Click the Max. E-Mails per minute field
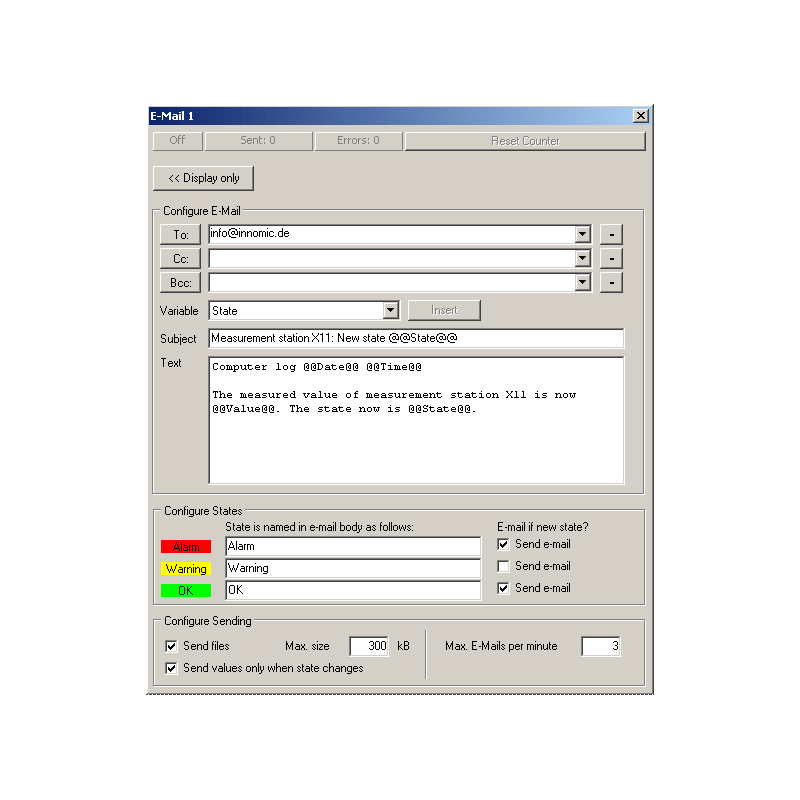 [601, 646]
